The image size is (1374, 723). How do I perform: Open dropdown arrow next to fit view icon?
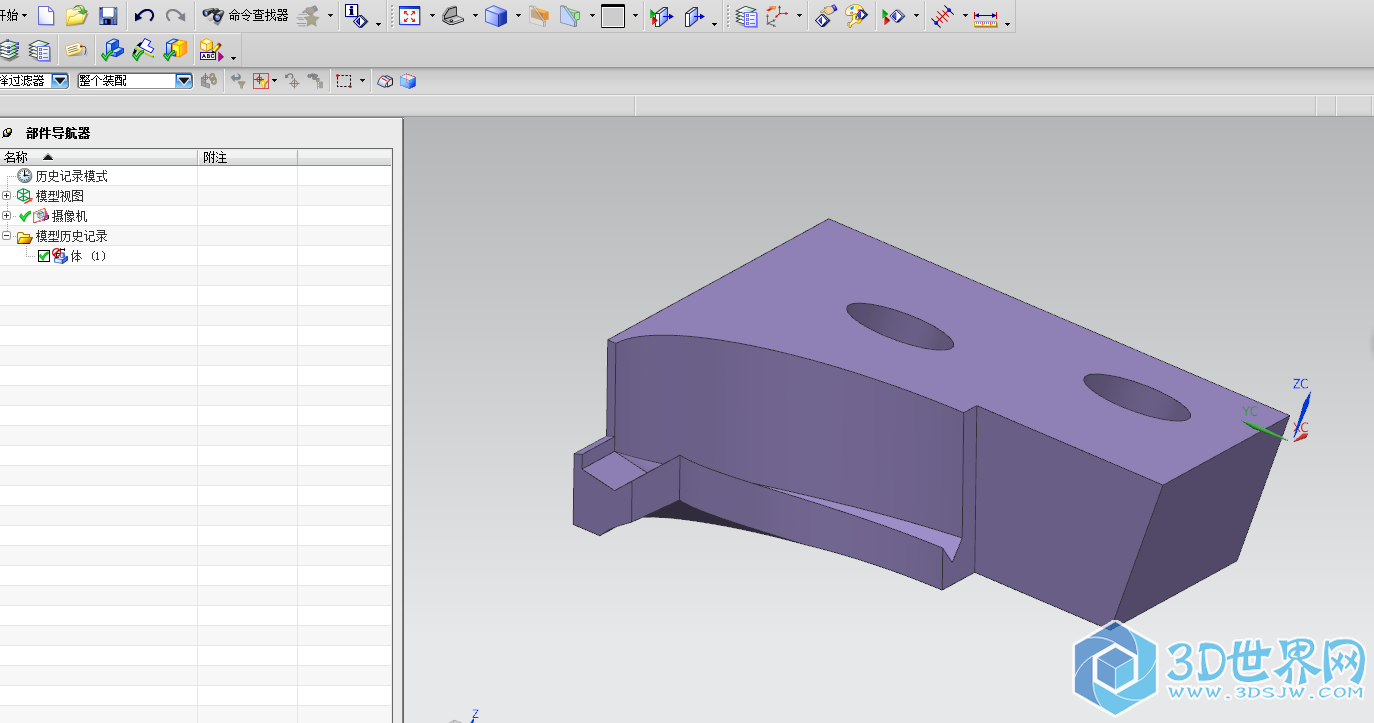point(431,16)
